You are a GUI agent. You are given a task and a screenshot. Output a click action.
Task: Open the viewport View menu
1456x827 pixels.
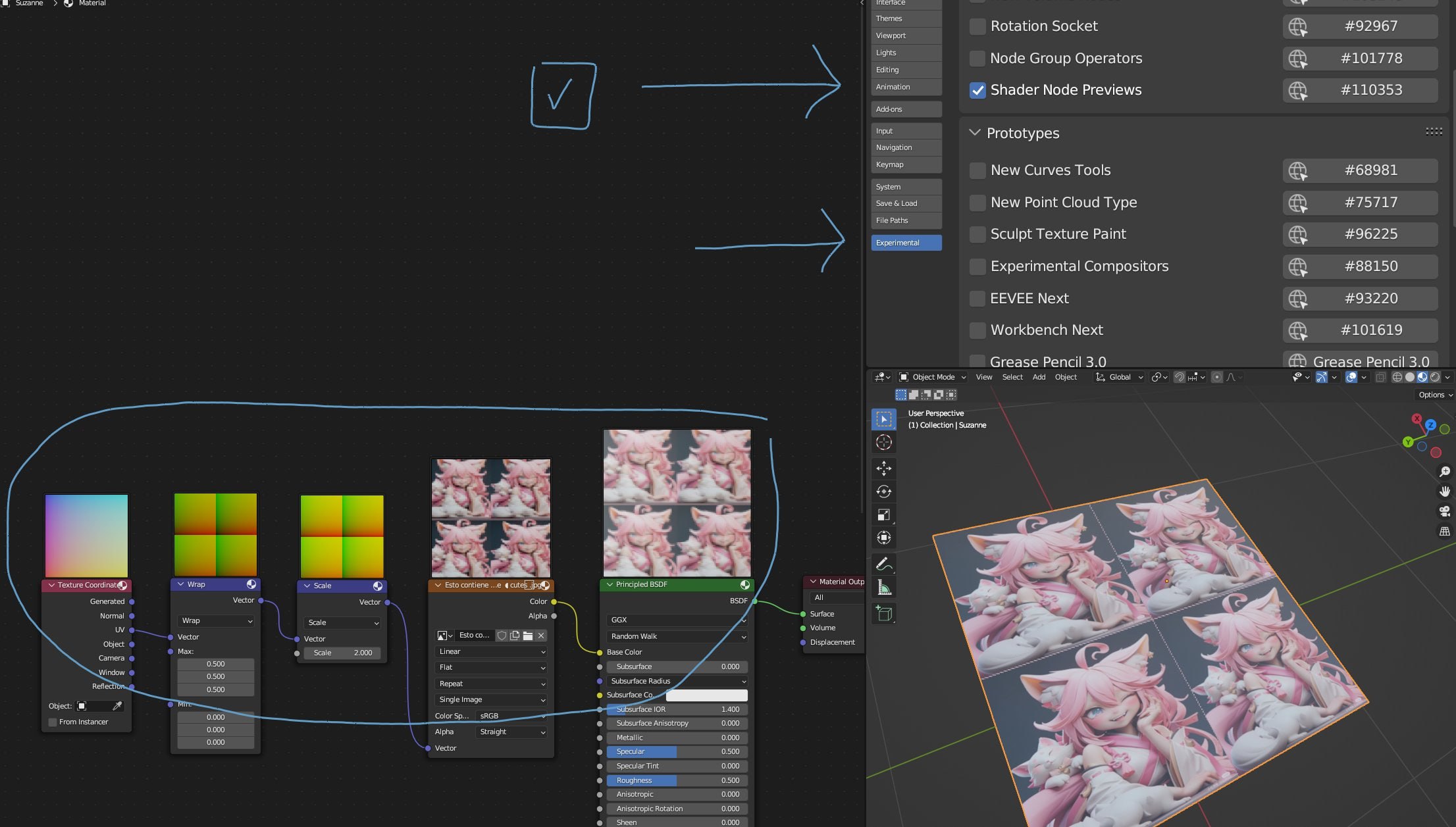tap(983, 377)
